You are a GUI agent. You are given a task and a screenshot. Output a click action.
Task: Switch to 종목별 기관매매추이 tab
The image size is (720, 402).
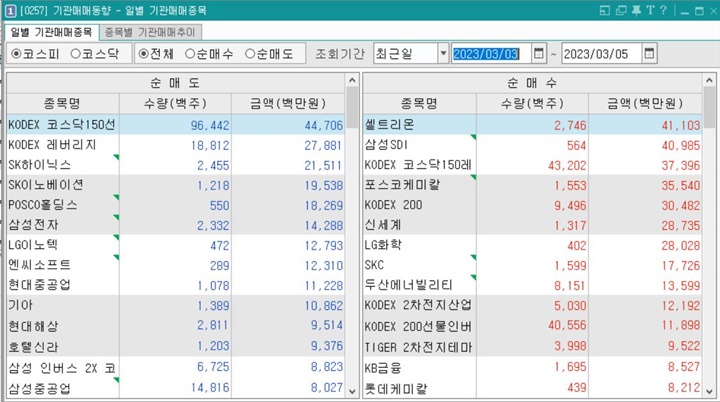[150, 32]
